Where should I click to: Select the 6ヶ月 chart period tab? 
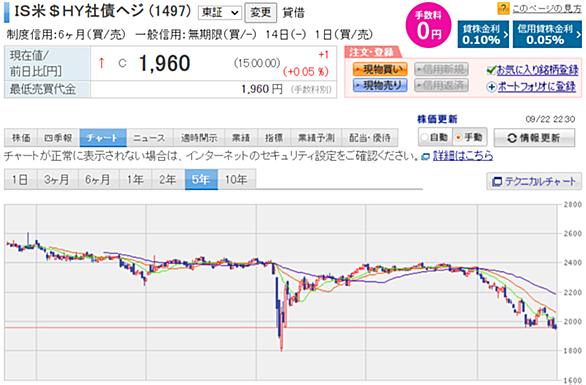(x=98, y=179)
